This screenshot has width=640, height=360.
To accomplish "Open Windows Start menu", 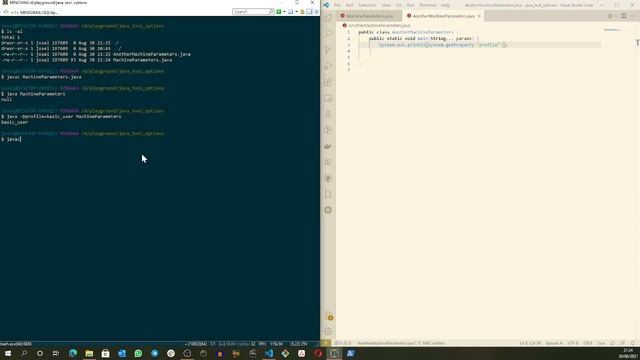I will [x=8, y=353].
